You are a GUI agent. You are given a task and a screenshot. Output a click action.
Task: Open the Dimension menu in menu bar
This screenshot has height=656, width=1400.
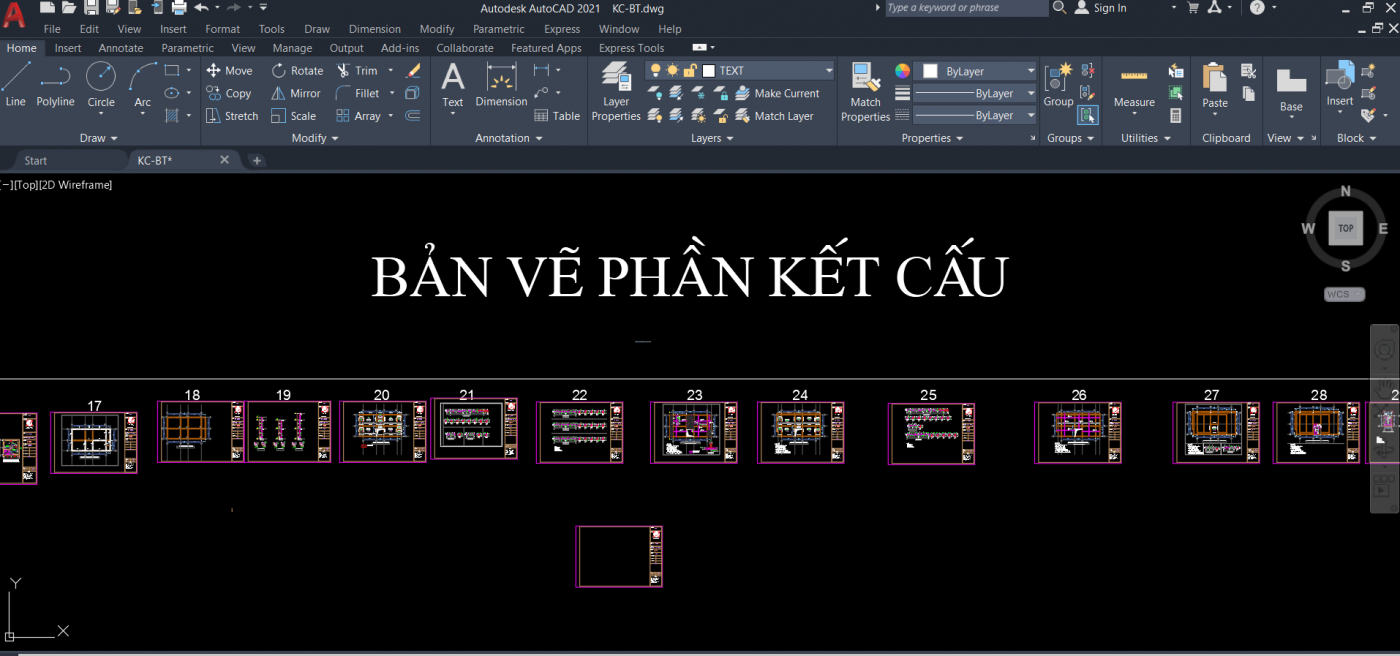pos(375,29)
